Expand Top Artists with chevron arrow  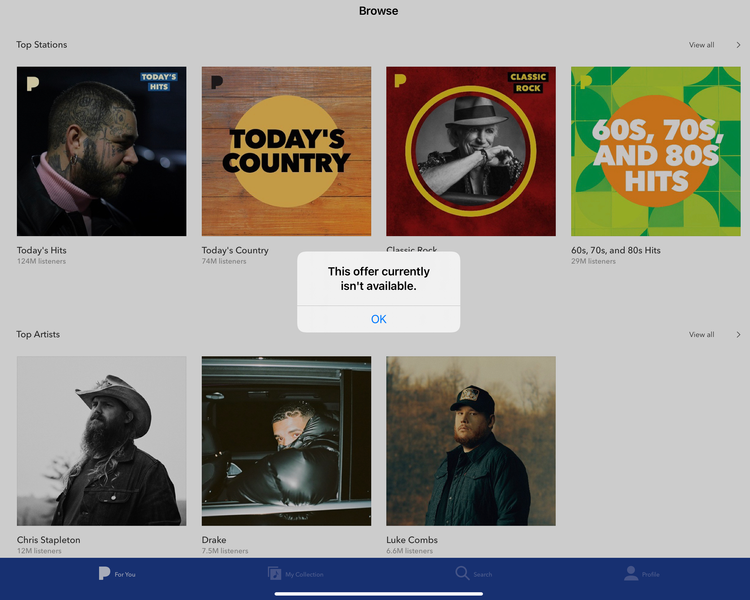pos(738,334)
